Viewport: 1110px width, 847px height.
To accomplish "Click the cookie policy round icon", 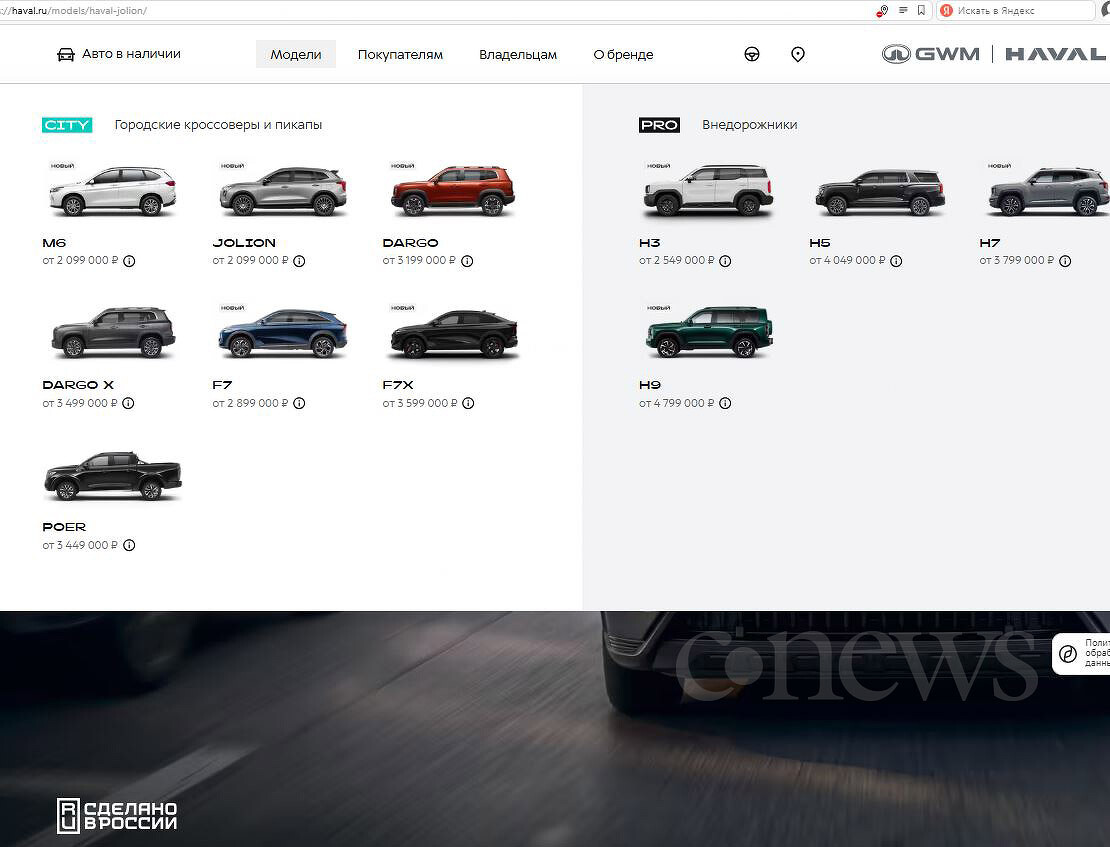I will pos(1068,654).
